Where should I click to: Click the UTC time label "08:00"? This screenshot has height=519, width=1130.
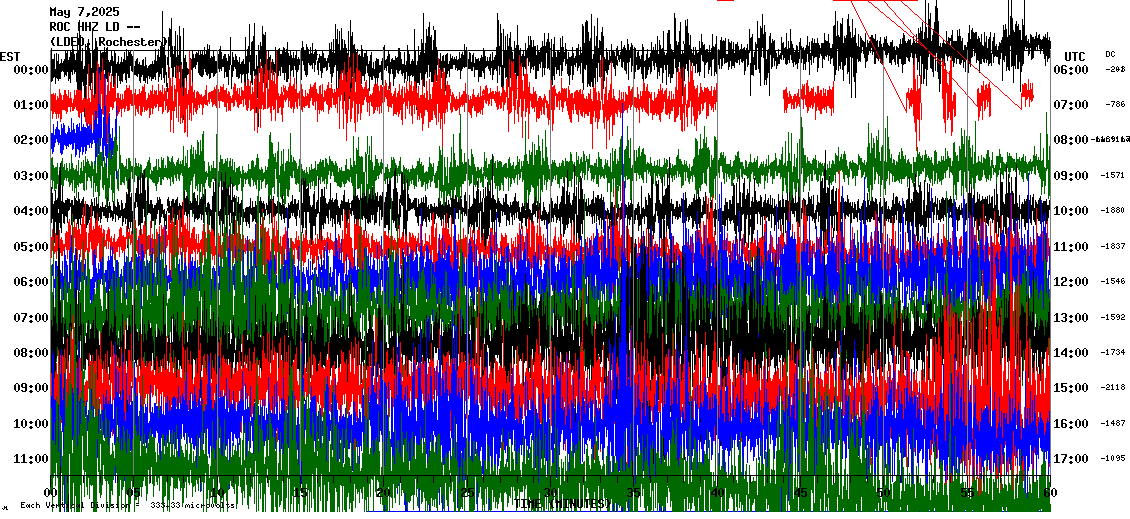[x=1071, y=140]
